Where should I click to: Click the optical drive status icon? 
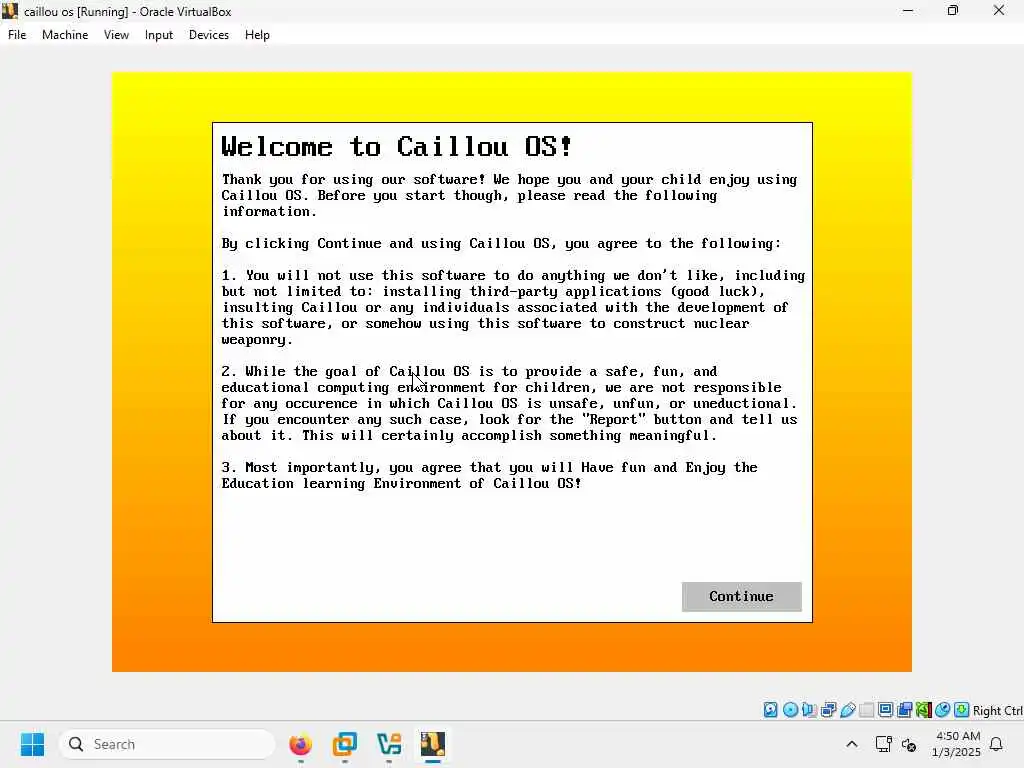(790, 710)
